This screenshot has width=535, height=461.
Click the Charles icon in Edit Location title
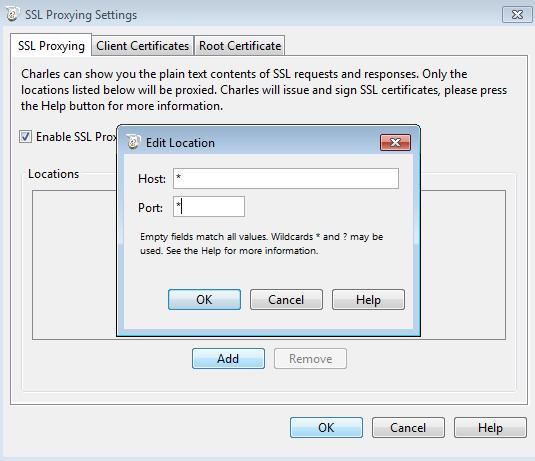point(133,142)
